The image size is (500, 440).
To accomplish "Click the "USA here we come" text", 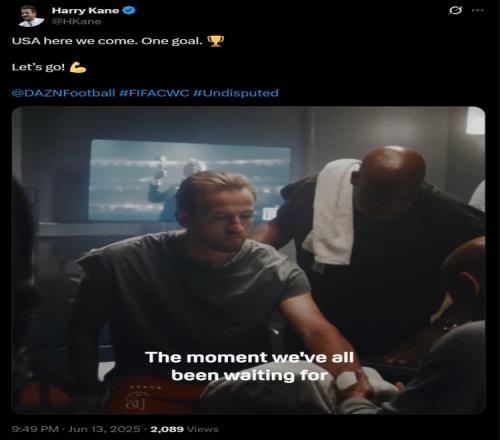I will 74,41.
